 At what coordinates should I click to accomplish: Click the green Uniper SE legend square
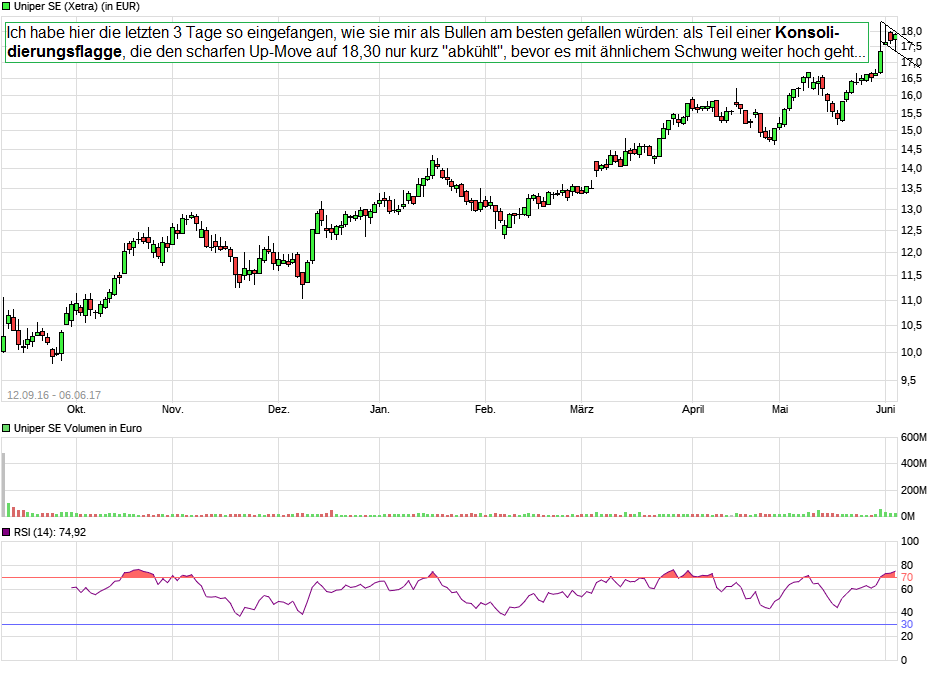7,7
